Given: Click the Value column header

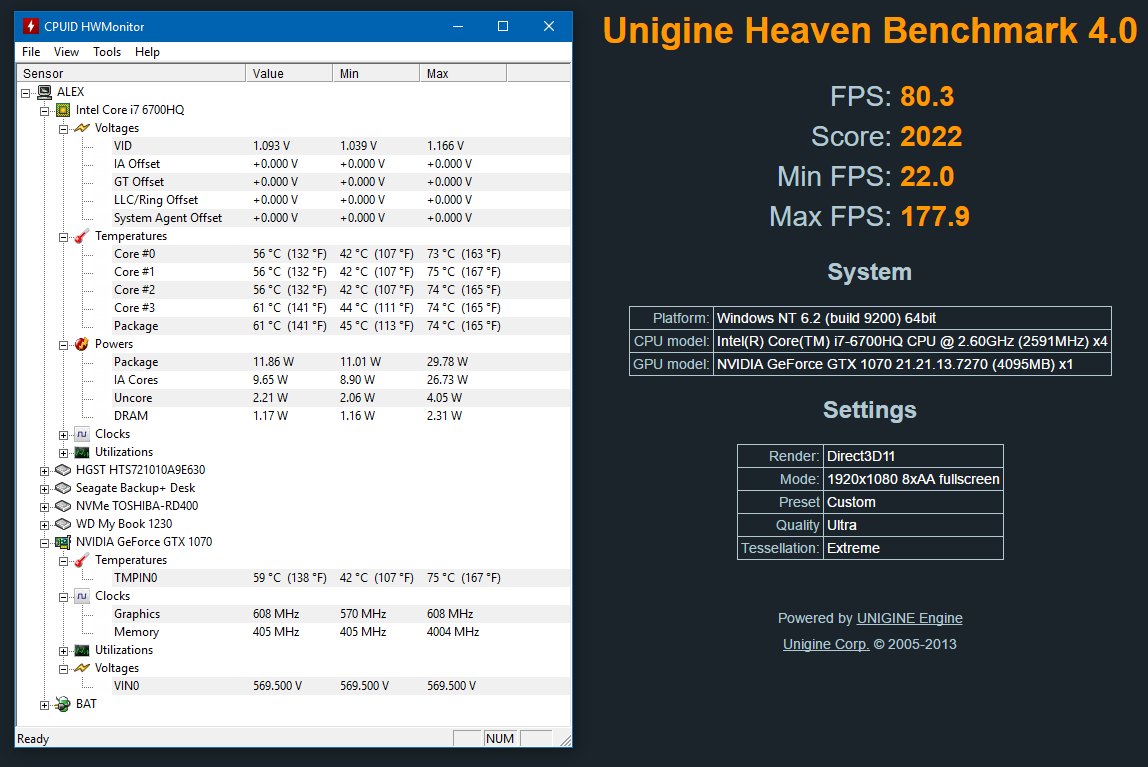Looking at the screenshot, I should (x=289, y=73).
